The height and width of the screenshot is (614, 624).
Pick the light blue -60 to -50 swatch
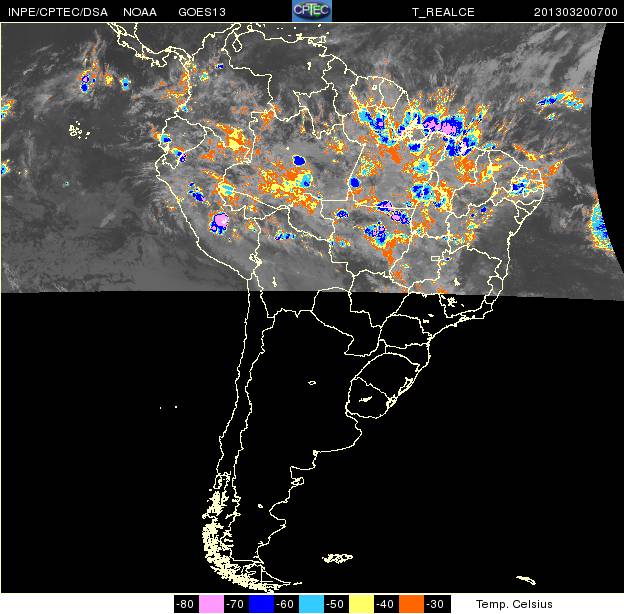point(311,604)
